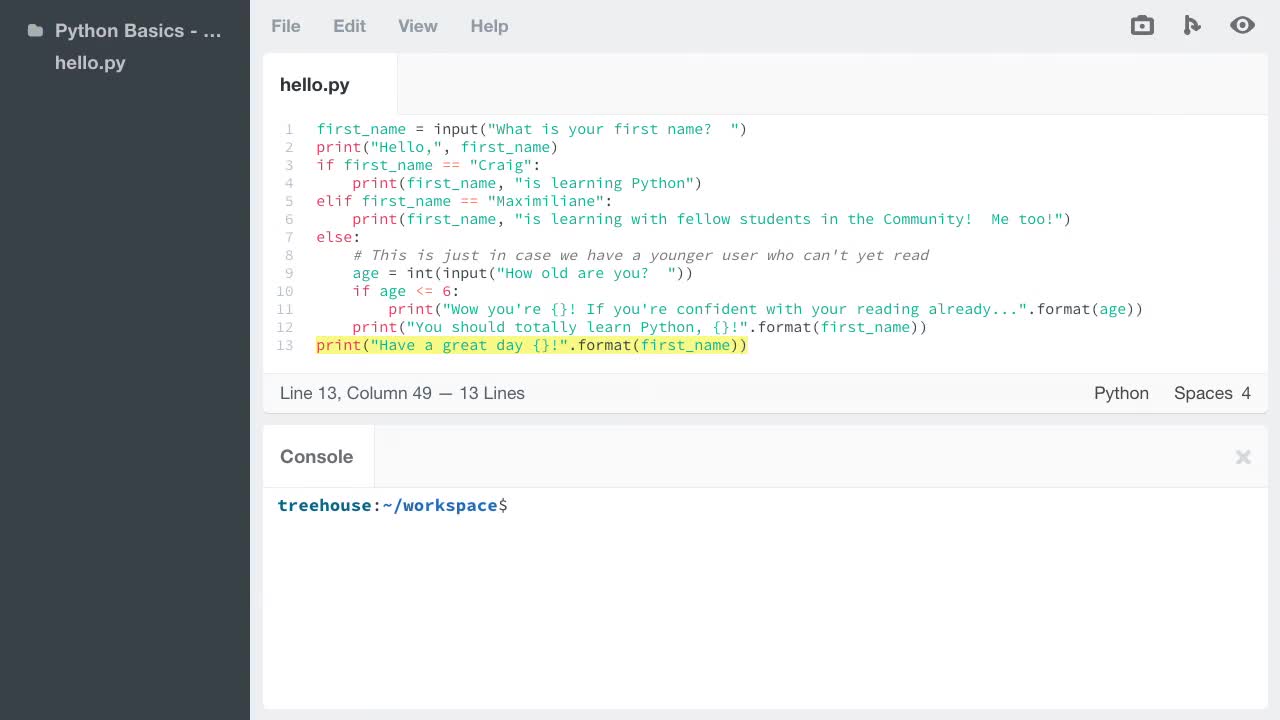Open the File menu
Viewport: 1280px width, 720px height.
tap(286, 26)
